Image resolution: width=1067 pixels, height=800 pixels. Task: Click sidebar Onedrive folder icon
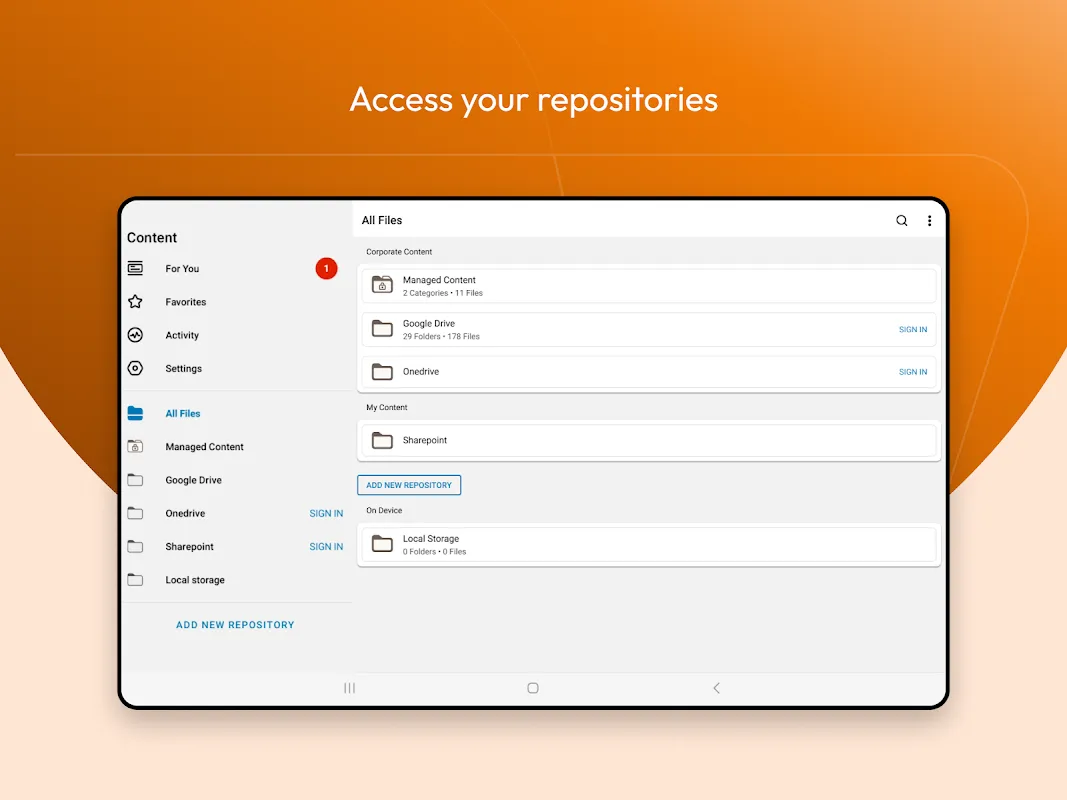click(135, 513)
